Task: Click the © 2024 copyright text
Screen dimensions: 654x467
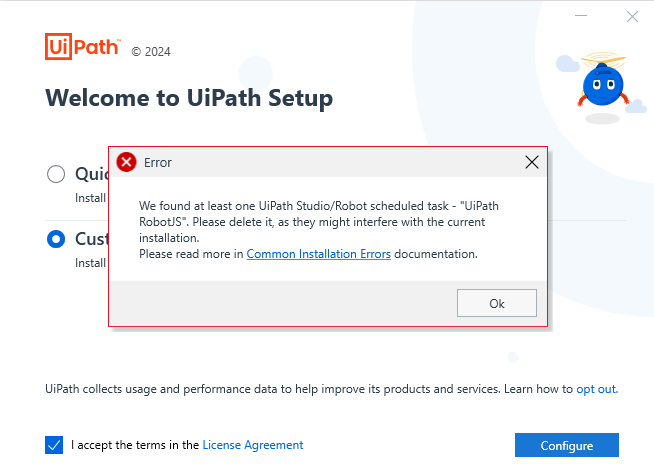Action: tap(151, 52)
